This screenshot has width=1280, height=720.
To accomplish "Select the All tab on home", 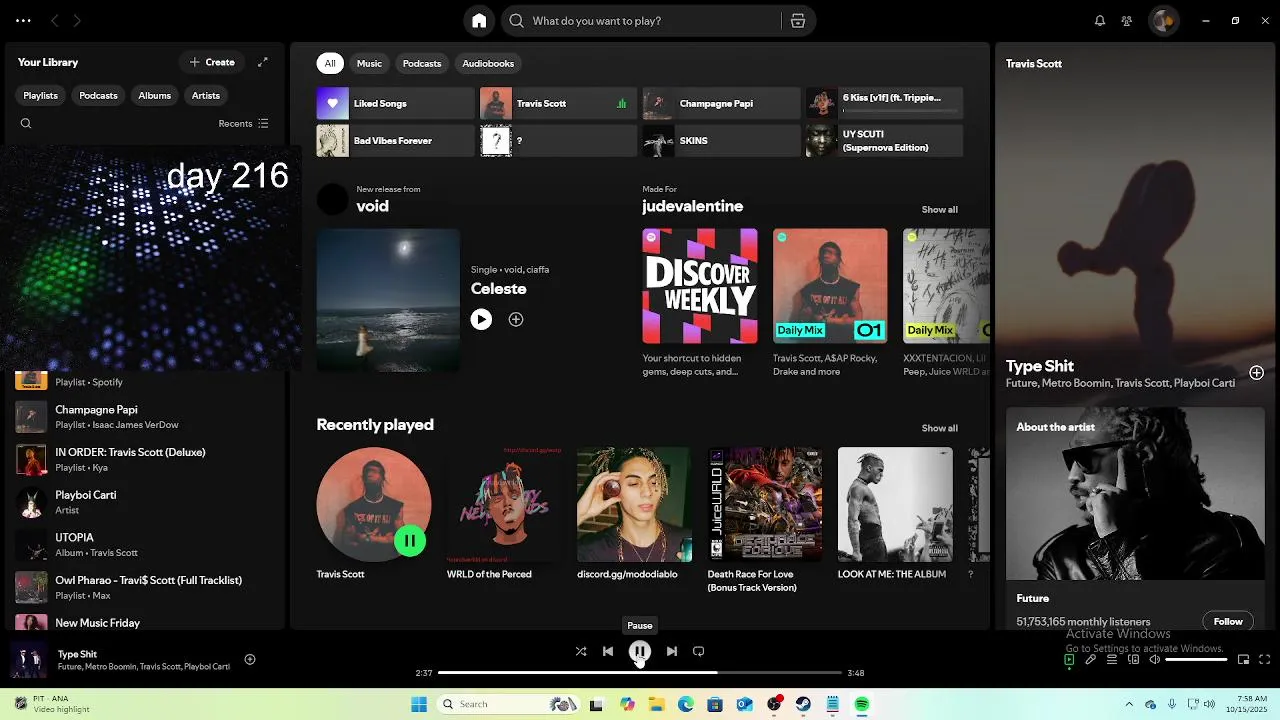I will (x=330, y=63).
